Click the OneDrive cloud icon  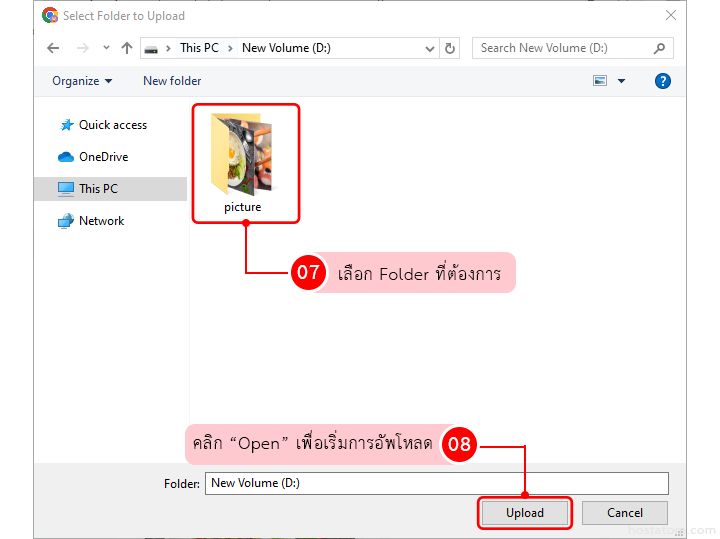[66, 157]
